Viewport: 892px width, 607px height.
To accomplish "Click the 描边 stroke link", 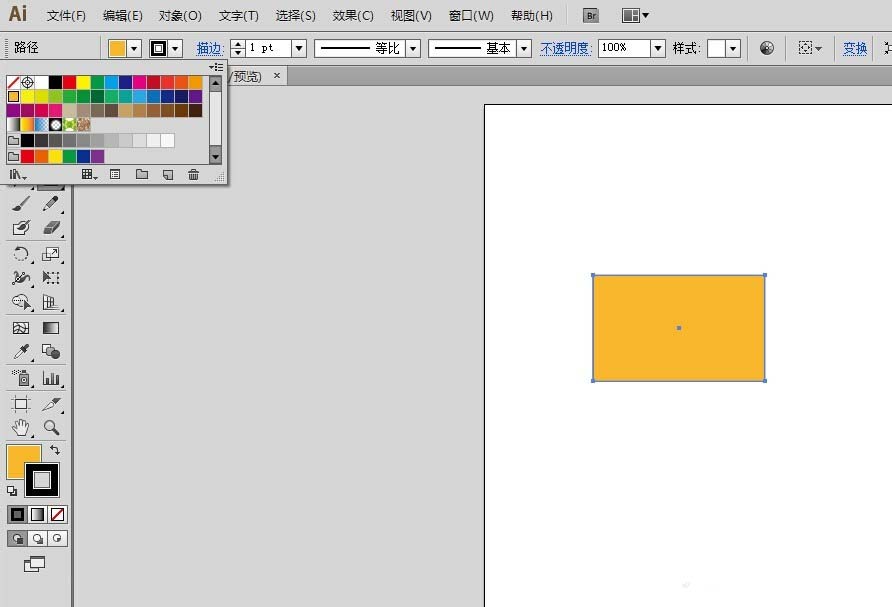I will [x=210, y=48].
